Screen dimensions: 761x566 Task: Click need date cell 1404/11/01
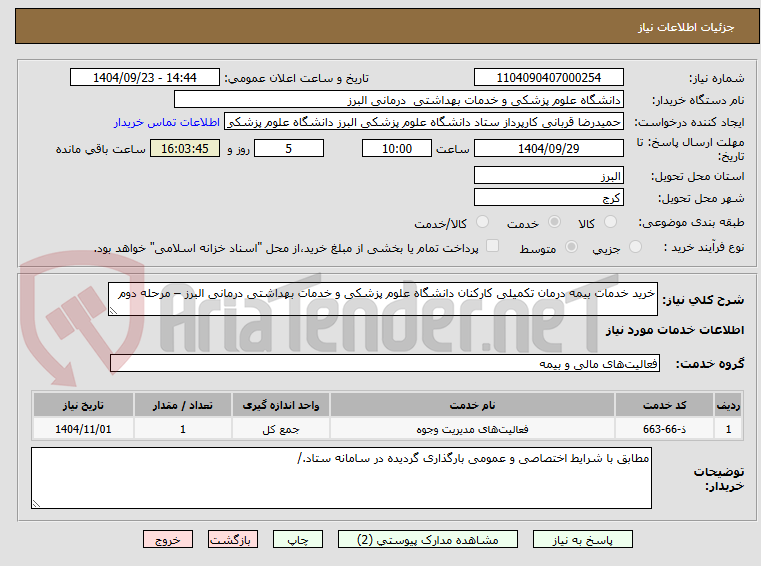(x=83, y=429)
